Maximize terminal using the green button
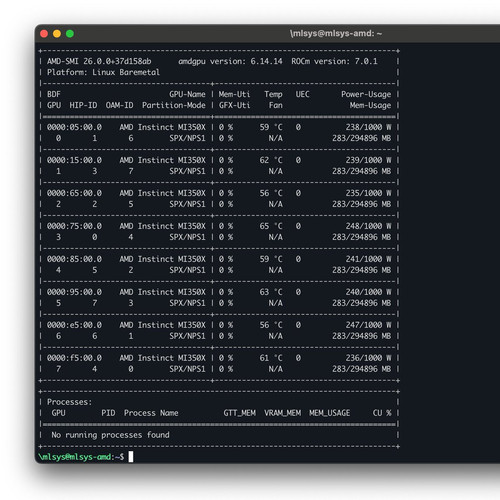Viewport: 500px width, 500px height. 70,34
